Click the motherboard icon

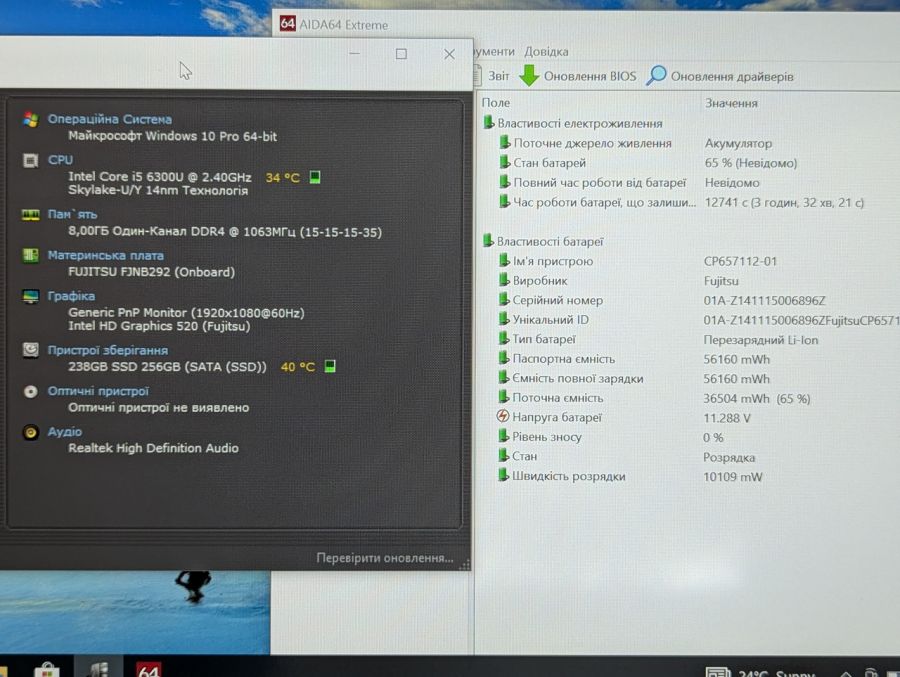30,255
